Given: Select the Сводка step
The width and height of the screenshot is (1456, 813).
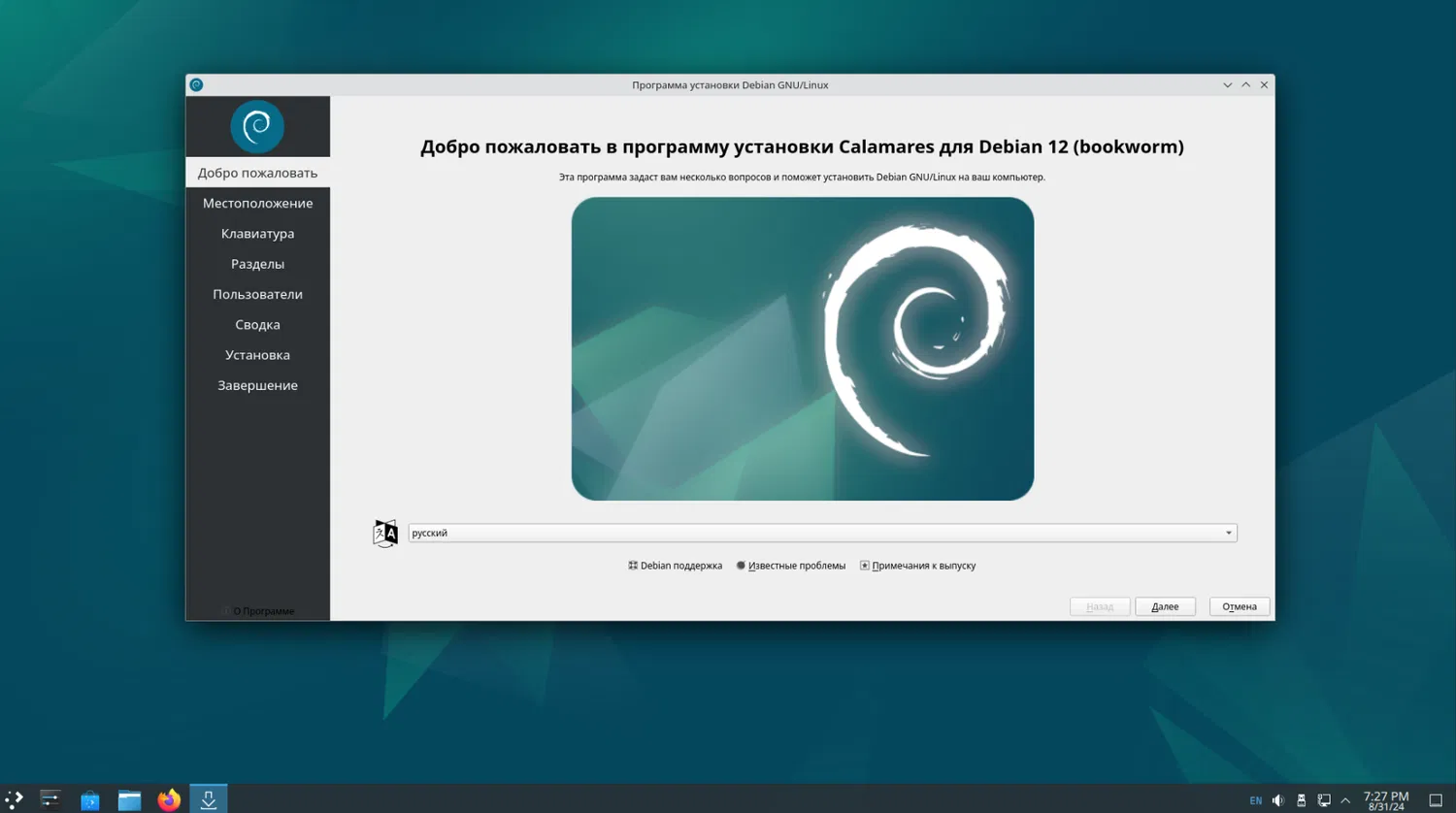Looking at the screenshot, I should (x=257, y=324).
